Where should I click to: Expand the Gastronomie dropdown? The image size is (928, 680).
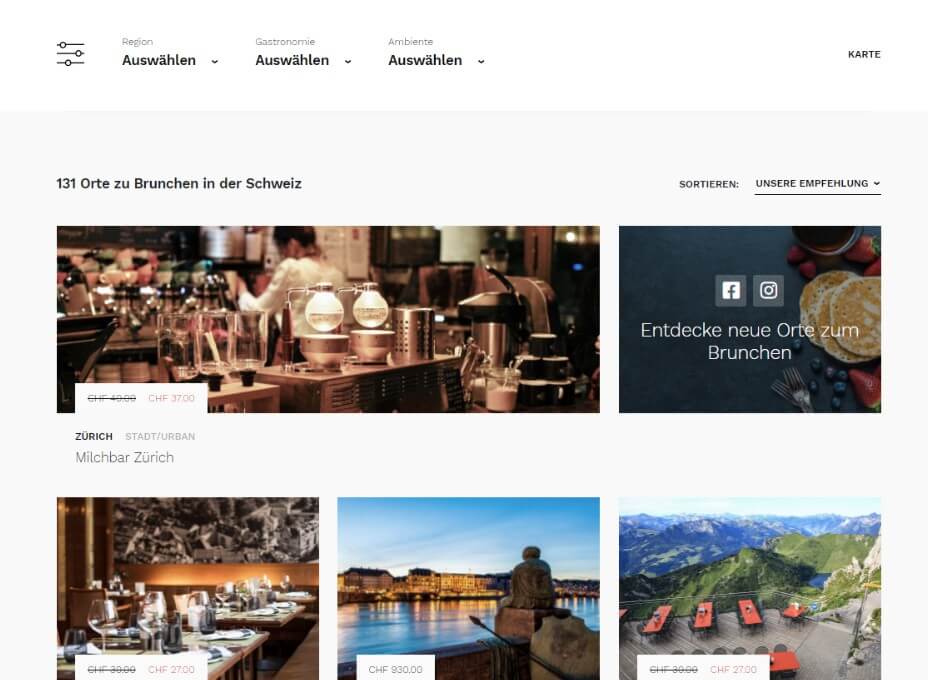coord(304,52)
